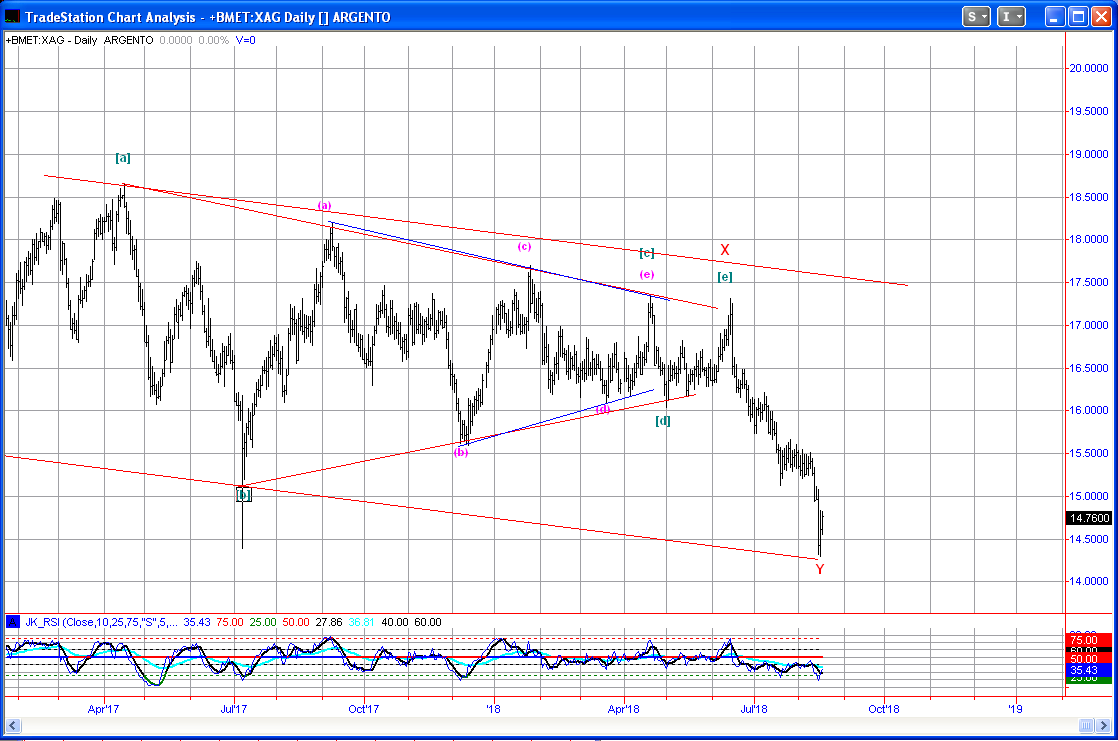This screenshot has height=741, width=1118.
Task: Click the Jul'17 date axis label
Action: [x=234, y=708]
